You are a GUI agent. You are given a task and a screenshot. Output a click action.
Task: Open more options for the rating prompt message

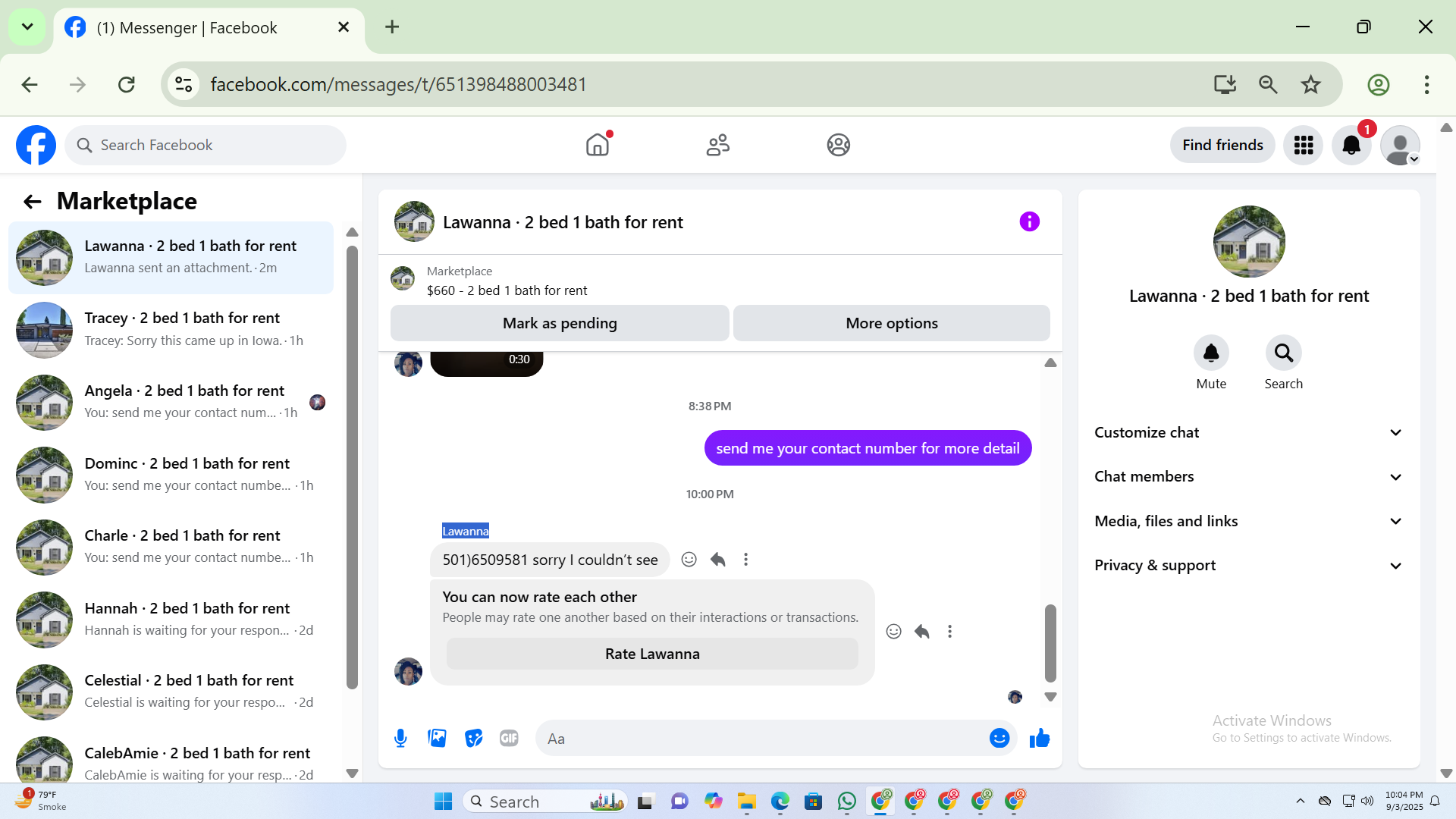coord(949,632)
